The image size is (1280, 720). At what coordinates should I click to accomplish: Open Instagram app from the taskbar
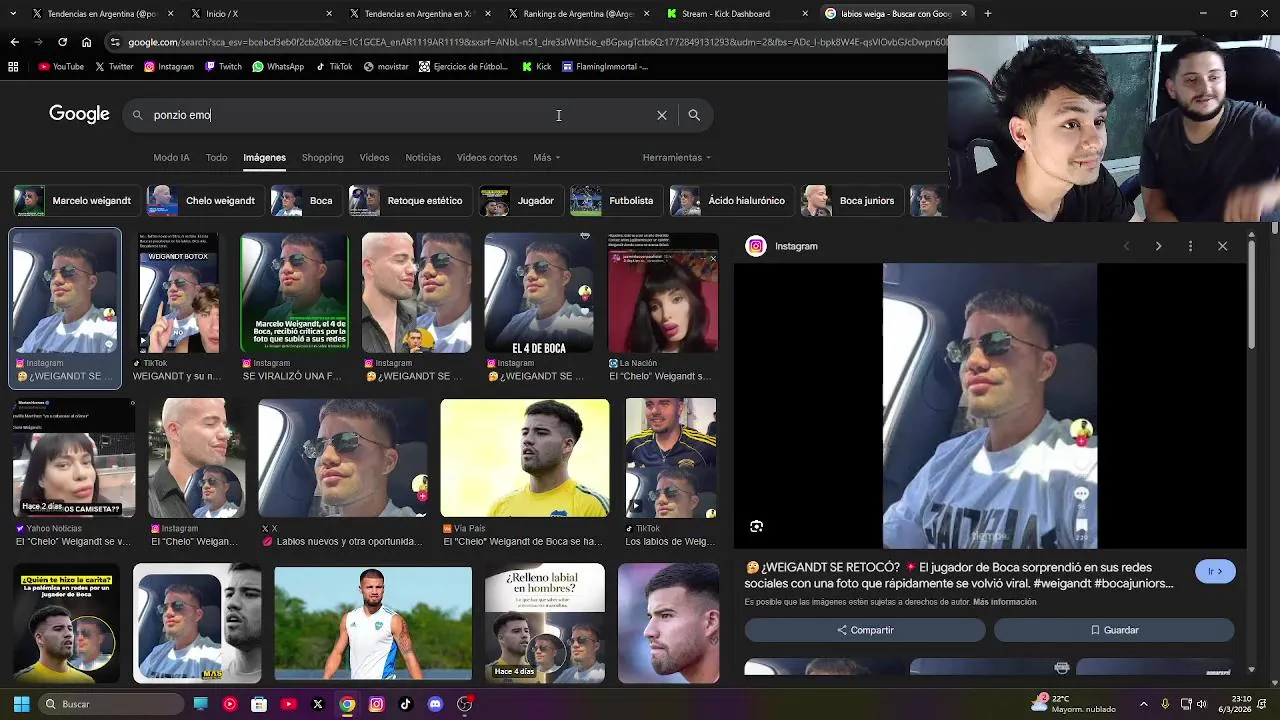pyautogui.click(x=376, y=704)
